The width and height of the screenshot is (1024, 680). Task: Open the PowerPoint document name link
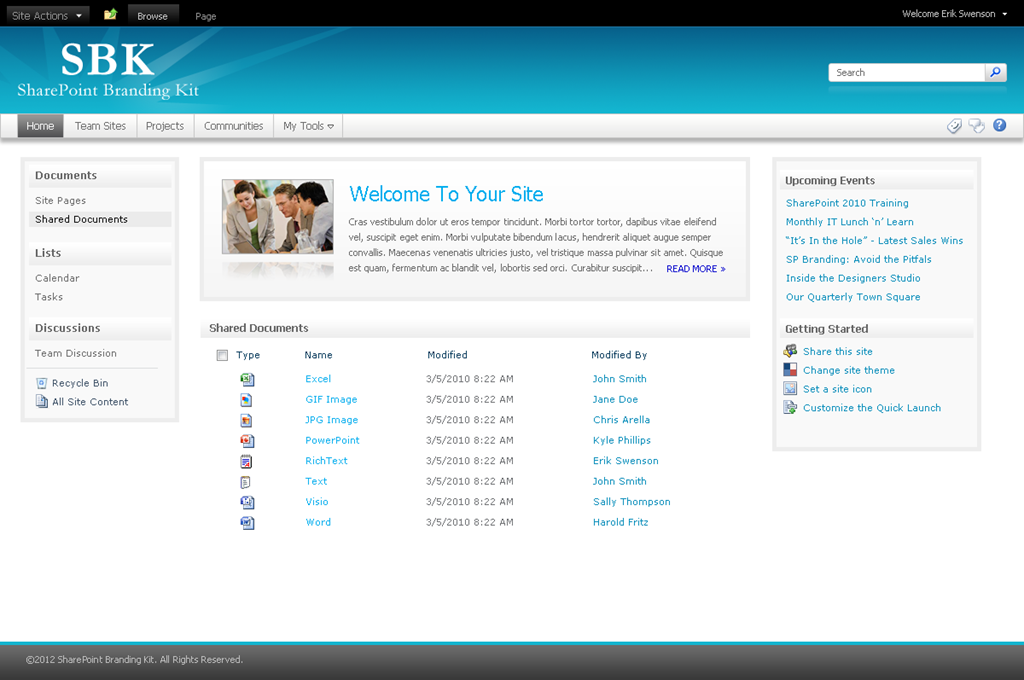332,440
